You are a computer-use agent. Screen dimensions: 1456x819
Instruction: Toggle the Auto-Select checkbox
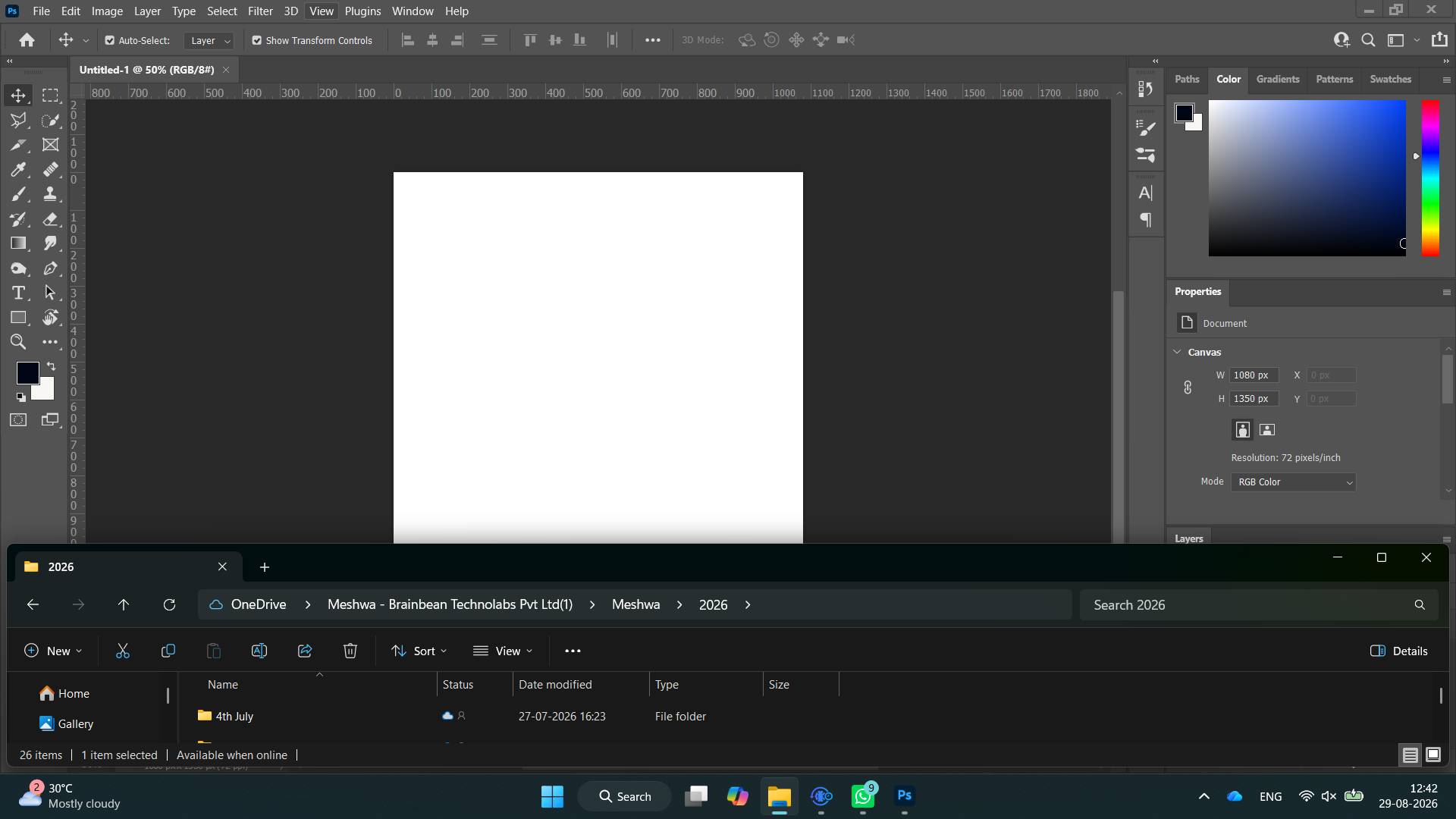110,40
